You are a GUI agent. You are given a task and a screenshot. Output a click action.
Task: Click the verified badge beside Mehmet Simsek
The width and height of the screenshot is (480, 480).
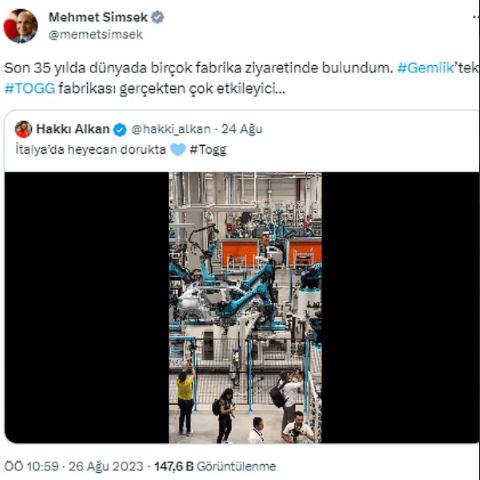click(157, 17)
